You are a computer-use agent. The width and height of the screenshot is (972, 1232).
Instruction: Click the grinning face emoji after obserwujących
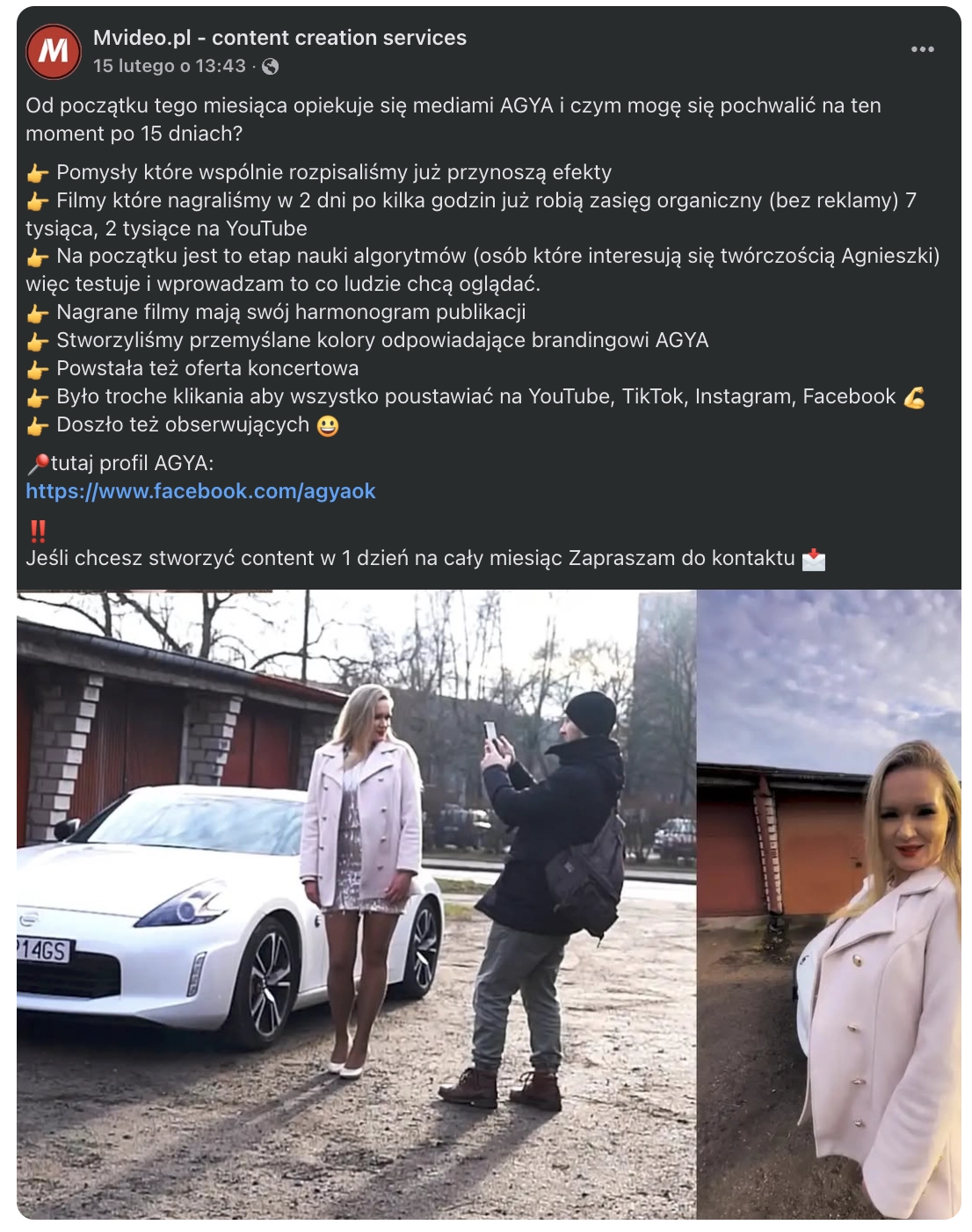(x=328, y=426)
